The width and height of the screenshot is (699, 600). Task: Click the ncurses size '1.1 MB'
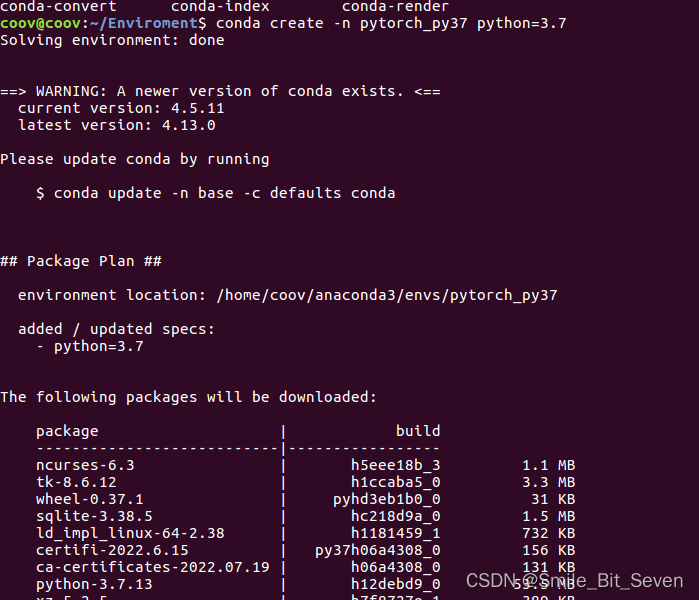point(549,465)
